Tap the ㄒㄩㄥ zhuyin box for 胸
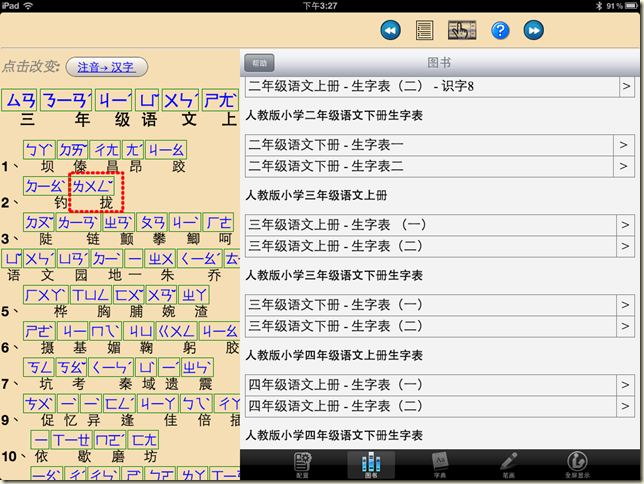 pos(91,295)
